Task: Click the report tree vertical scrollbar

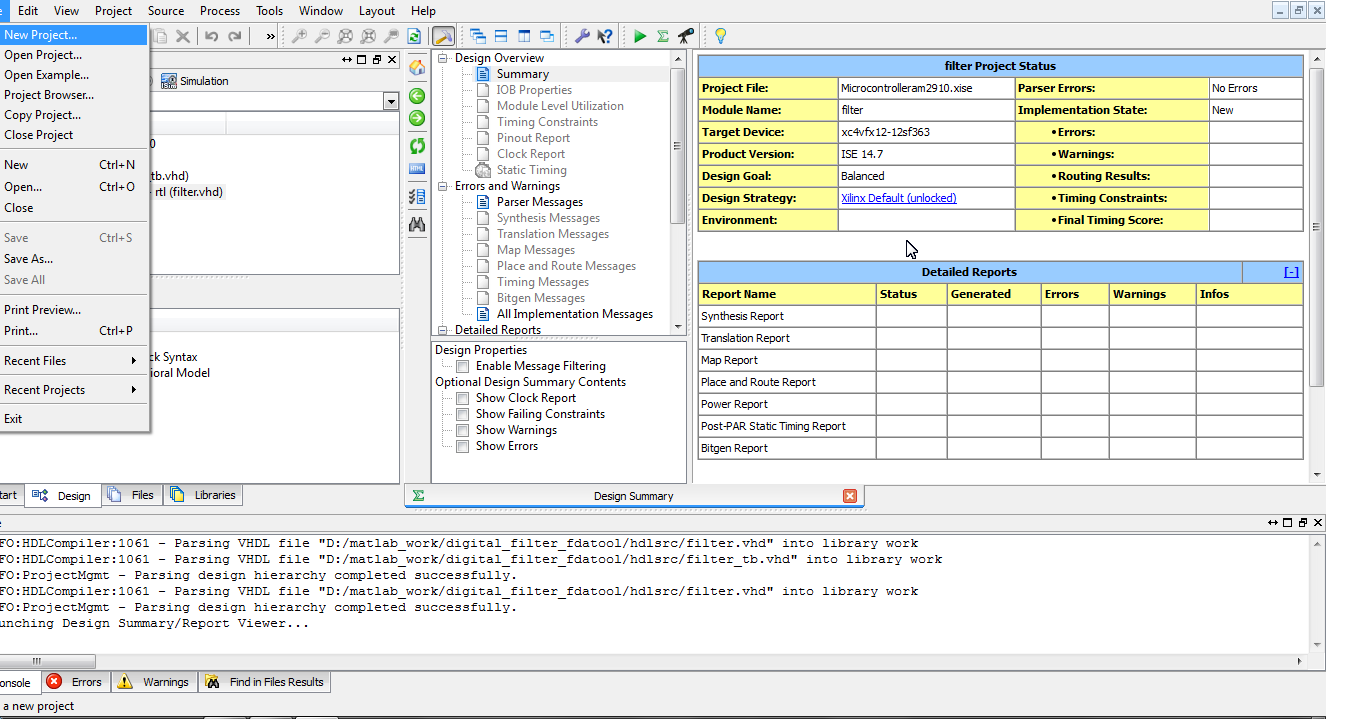Action: [678, 145]
